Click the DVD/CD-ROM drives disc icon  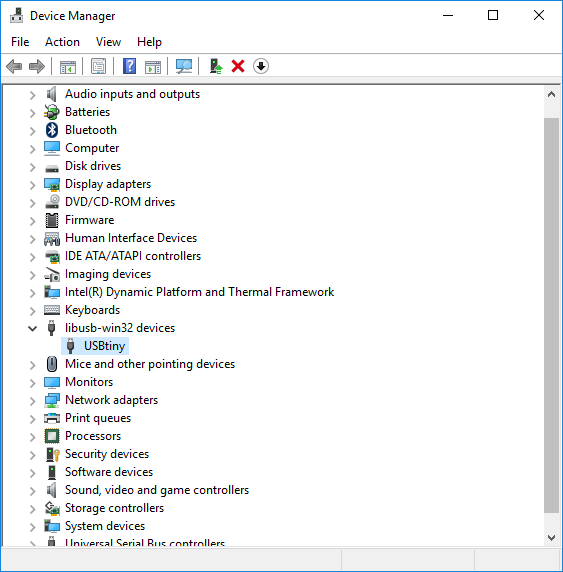52,202
